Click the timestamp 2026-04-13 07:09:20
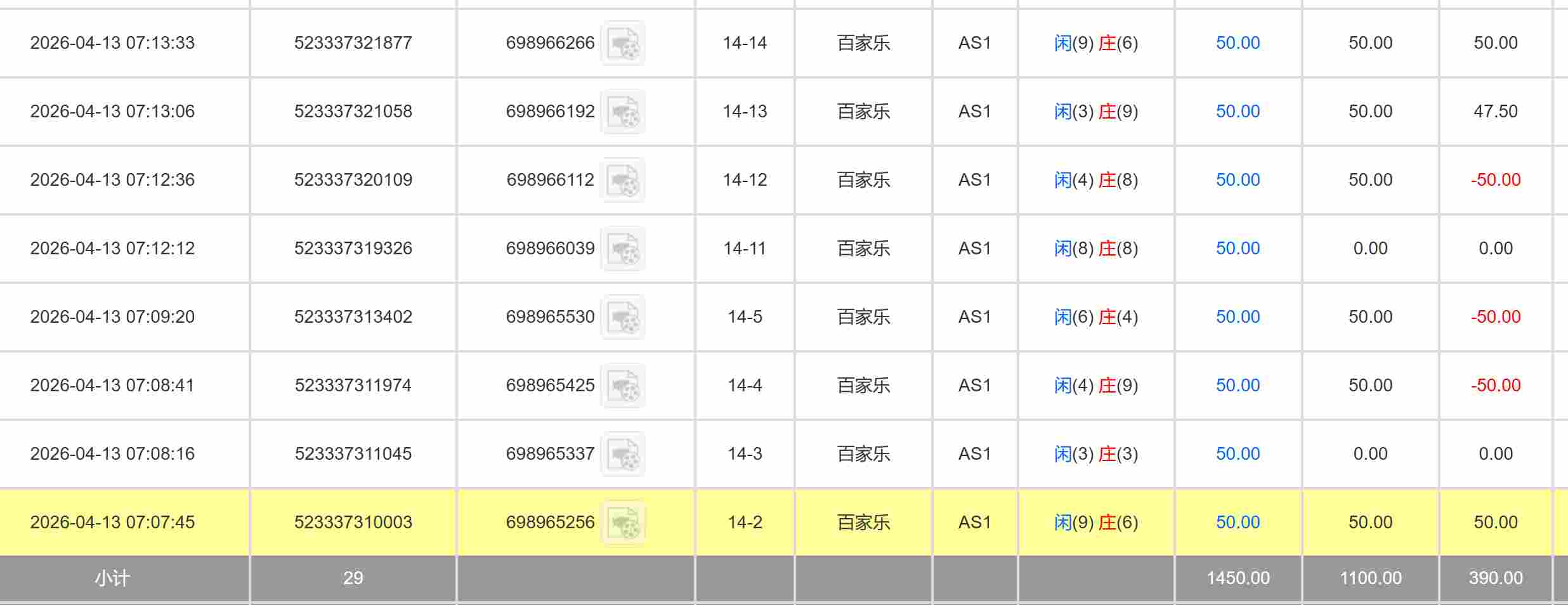 112,317
